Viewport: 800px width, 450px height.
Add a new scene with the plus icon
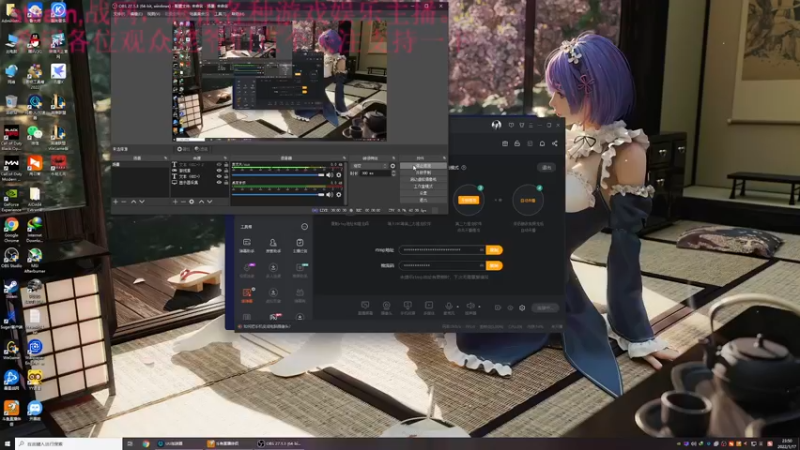tap(115, 202)
